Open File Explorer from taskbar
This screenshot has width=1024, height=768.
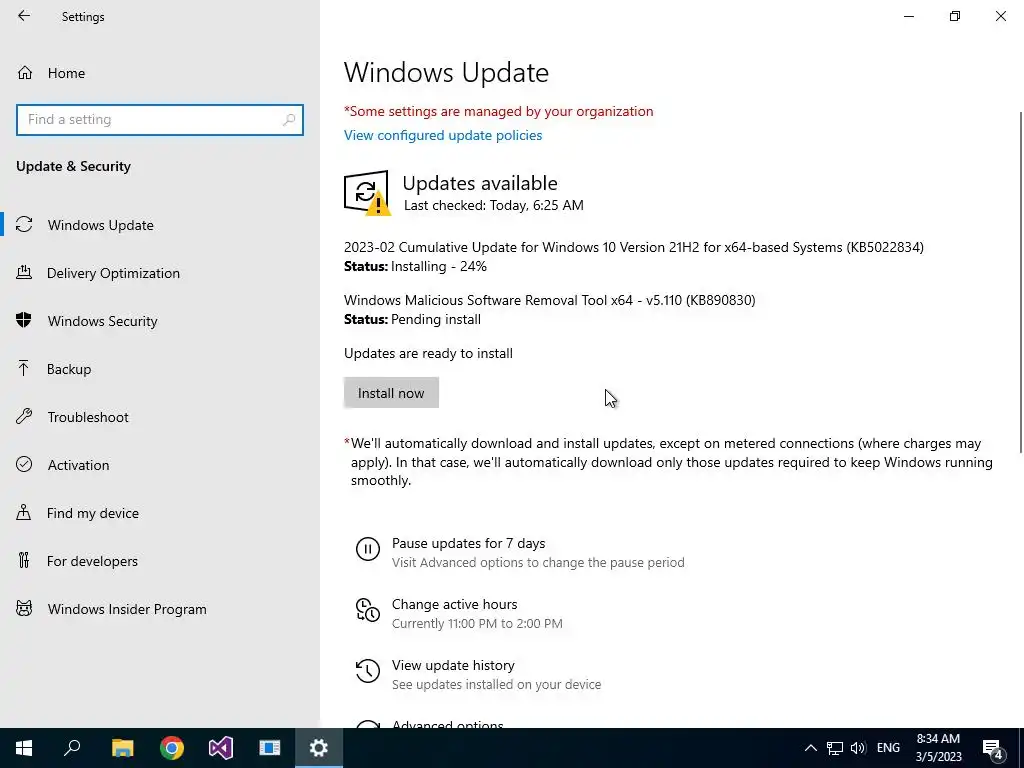122,748
